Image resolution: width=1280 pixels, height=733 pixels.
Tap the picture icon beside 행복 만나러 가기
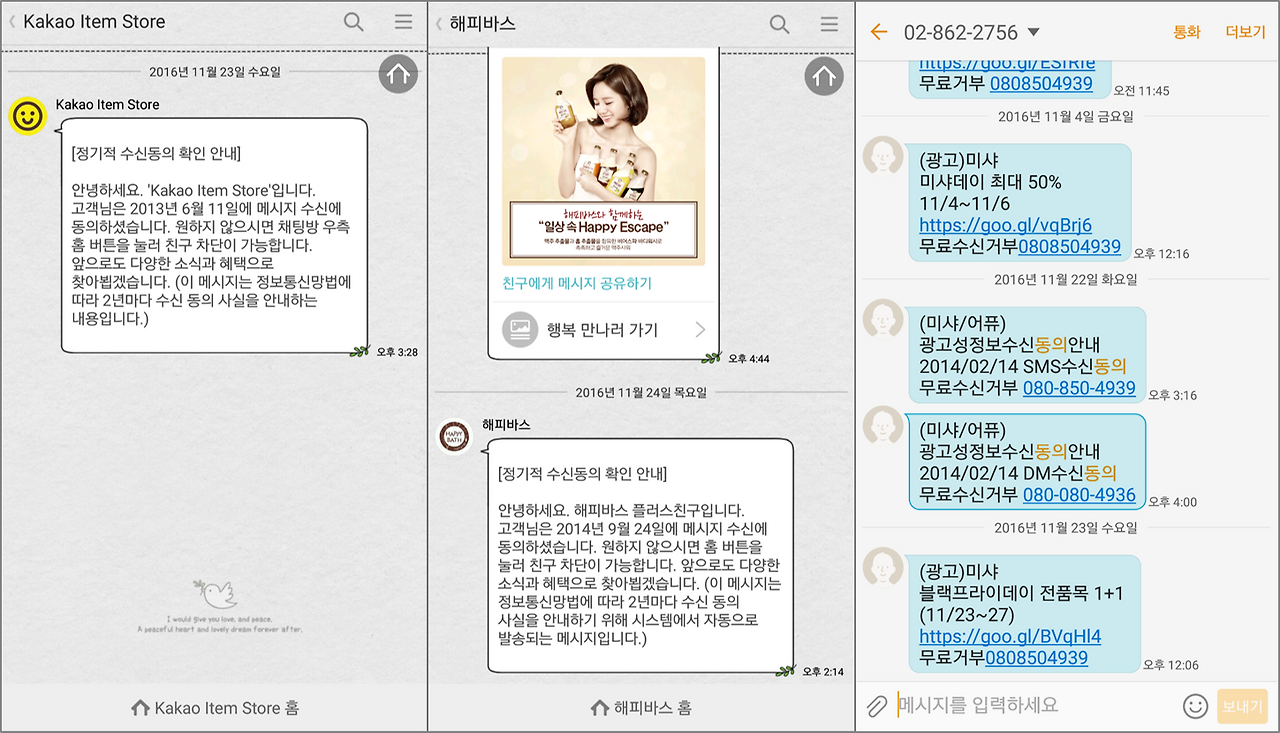point(520,330)
